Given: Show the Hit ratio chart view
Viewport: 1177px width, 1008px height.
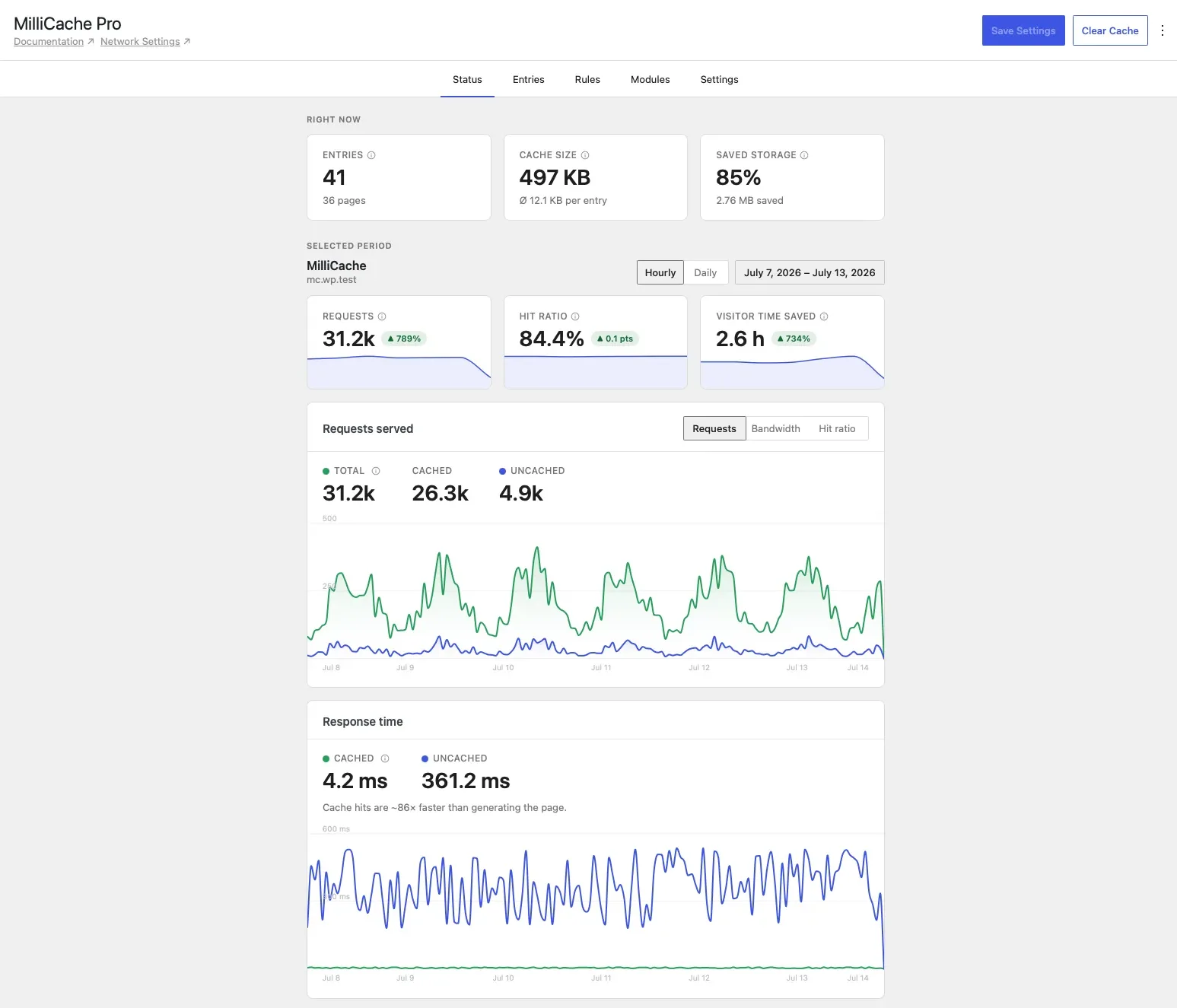Looking at the screenshot, I should click(x=837, y=428).
